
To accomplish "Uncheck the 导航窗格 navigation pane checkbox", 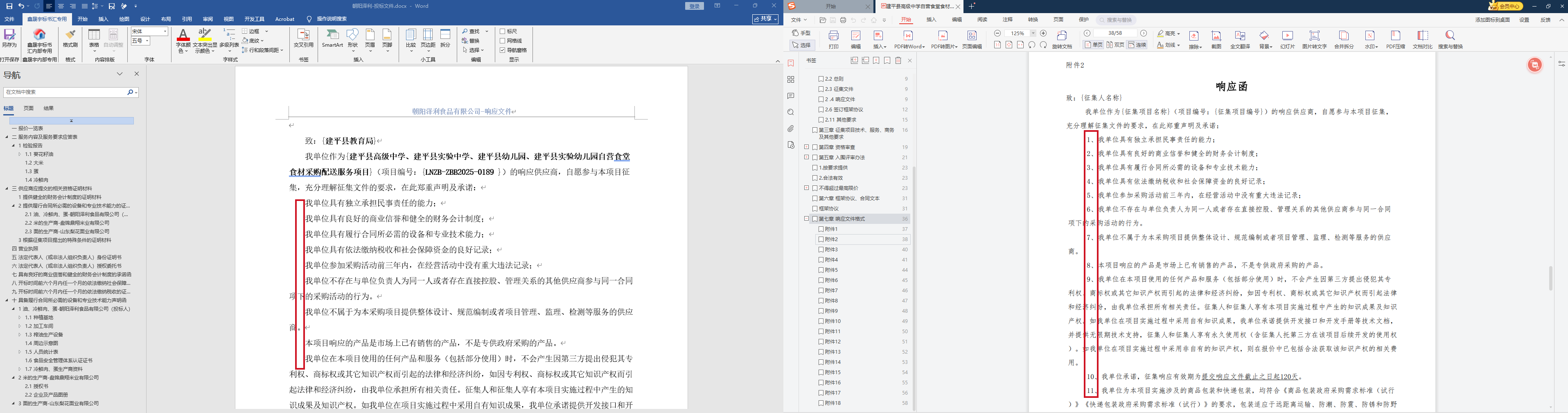I will [x=503, y=50].
